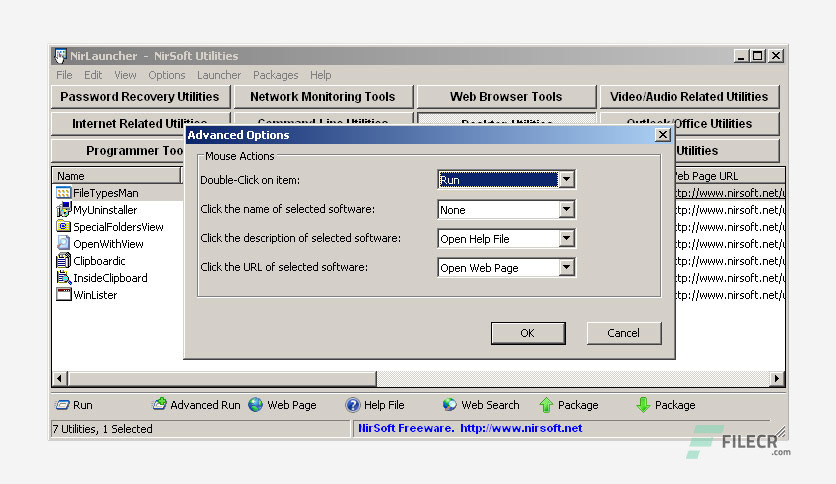Click the Open Web Page combo box value
Image resolution: width=836 pixels, height=484 pixels.
(479, 268)
